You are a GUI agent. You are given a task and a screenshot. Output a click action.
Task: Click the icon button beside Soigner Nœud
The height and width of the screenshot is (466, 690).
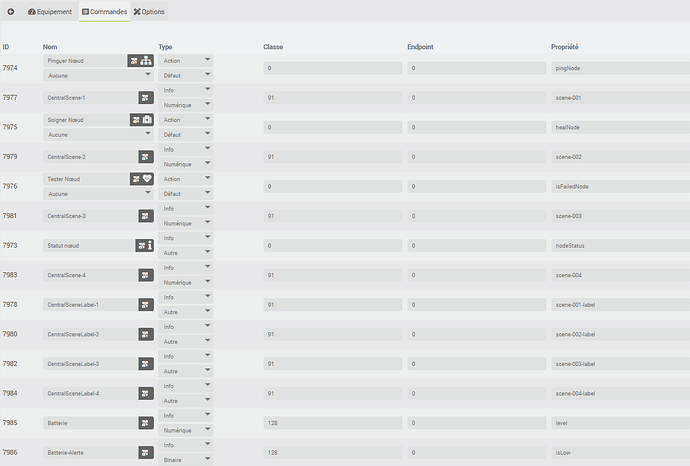point(140,120)
